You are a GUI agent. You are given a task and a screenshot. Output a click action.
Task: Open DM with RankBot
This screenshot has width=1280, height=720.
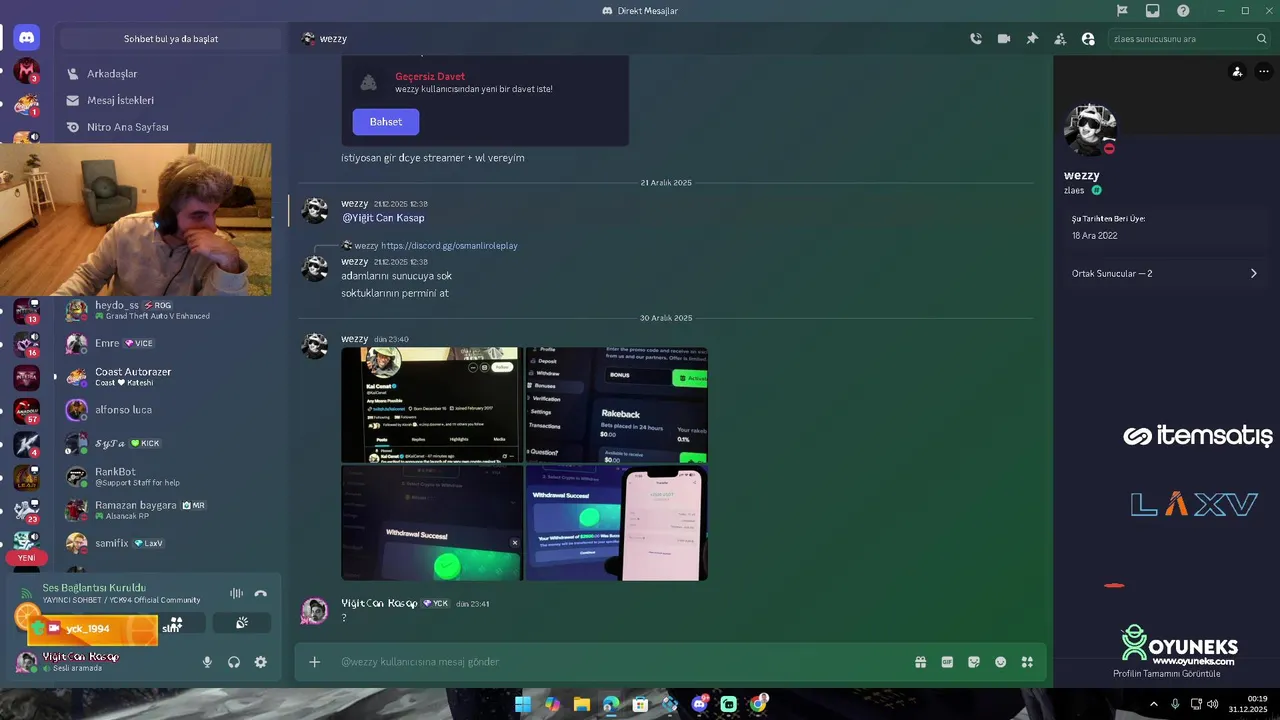pos(172,477)
